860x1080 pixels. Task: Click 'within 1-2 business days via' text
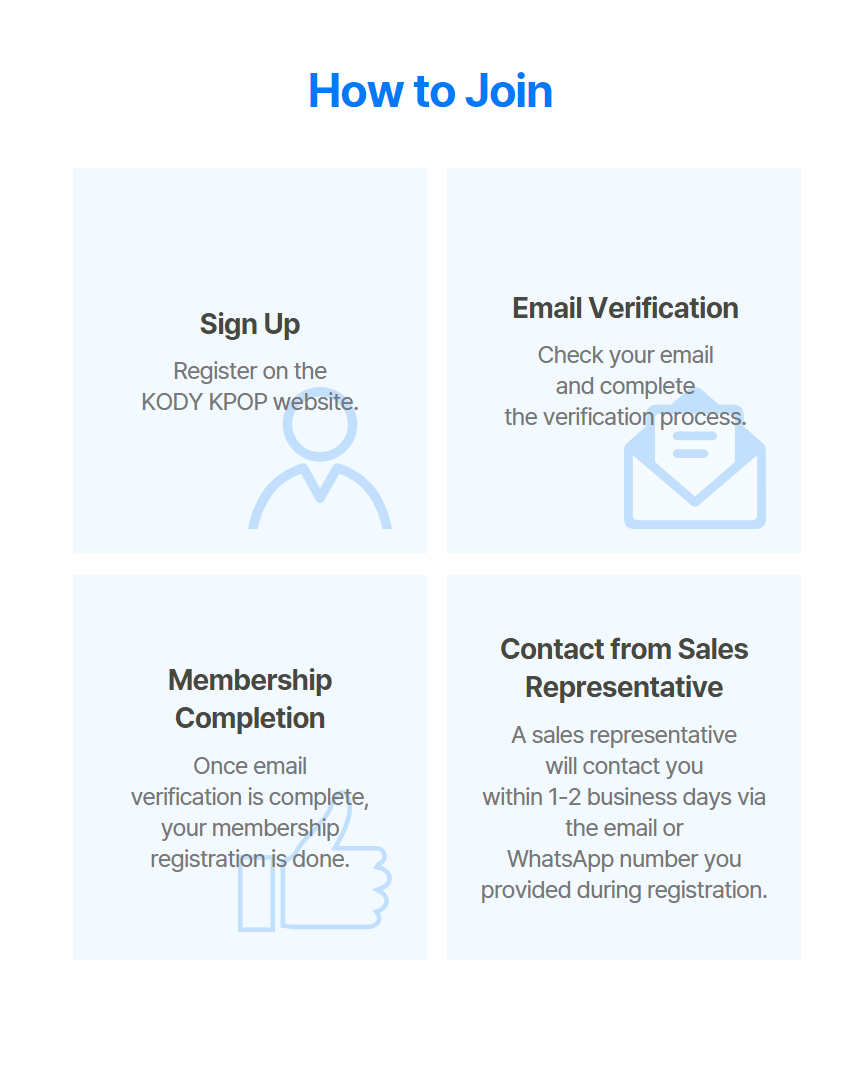pyautogui.click(x=624, y=797)
